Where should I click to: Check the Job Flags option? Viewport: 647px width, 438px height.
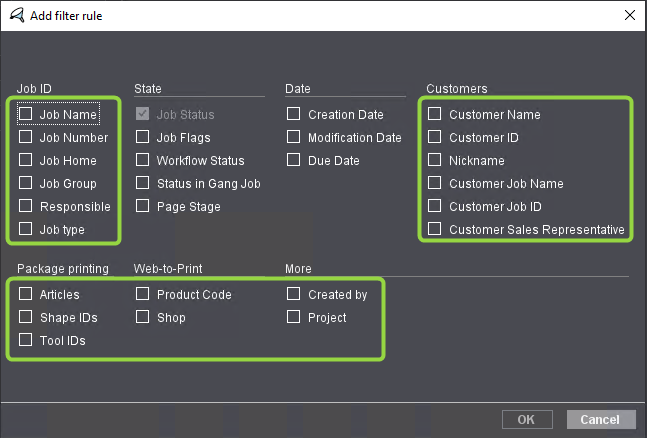pos(143,137)
